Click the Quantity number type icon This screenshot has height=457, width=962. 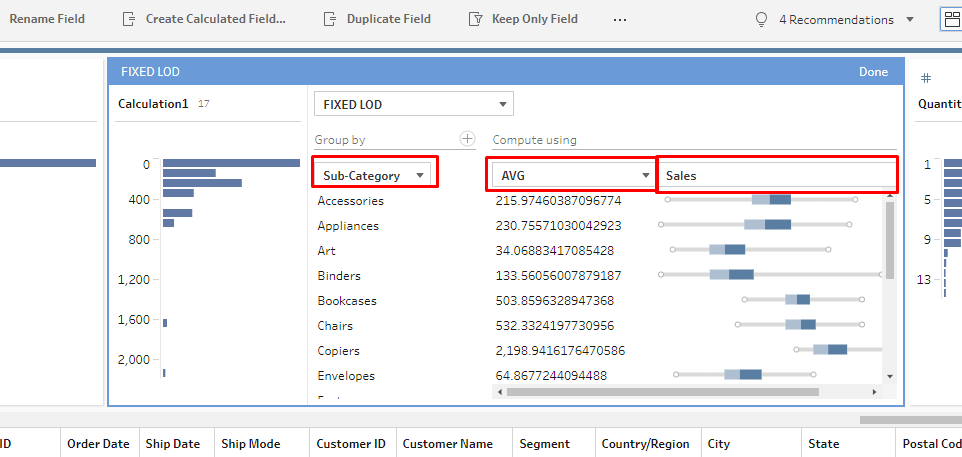926,78
